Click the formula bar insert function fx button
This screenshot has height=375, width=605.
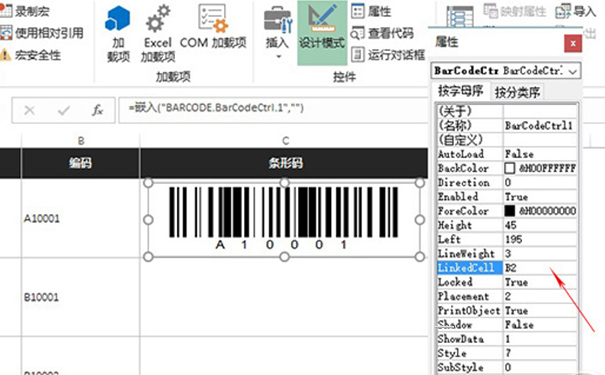pyautogui.click(x=97, y=110)
